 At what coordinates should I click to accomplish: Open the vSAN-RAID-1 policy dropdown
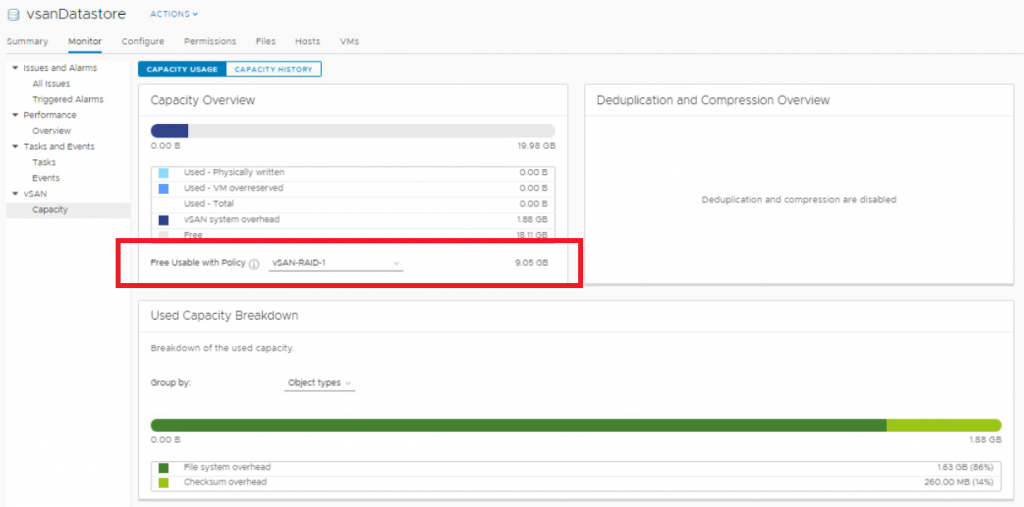pos(336,263)
